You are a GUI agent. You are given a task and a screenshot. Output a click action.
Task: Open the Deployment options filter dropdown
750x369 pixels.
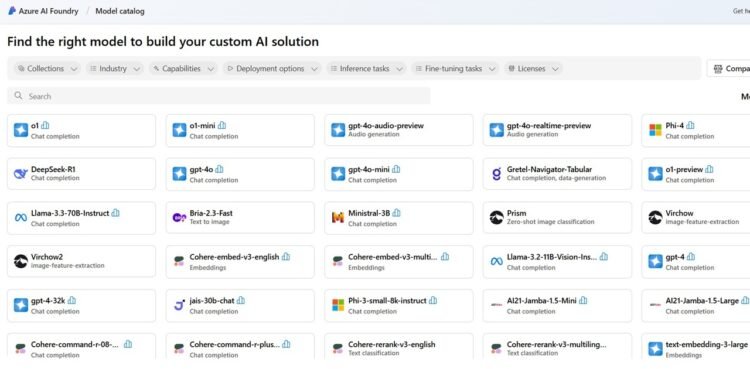click(x=272, y=68)
